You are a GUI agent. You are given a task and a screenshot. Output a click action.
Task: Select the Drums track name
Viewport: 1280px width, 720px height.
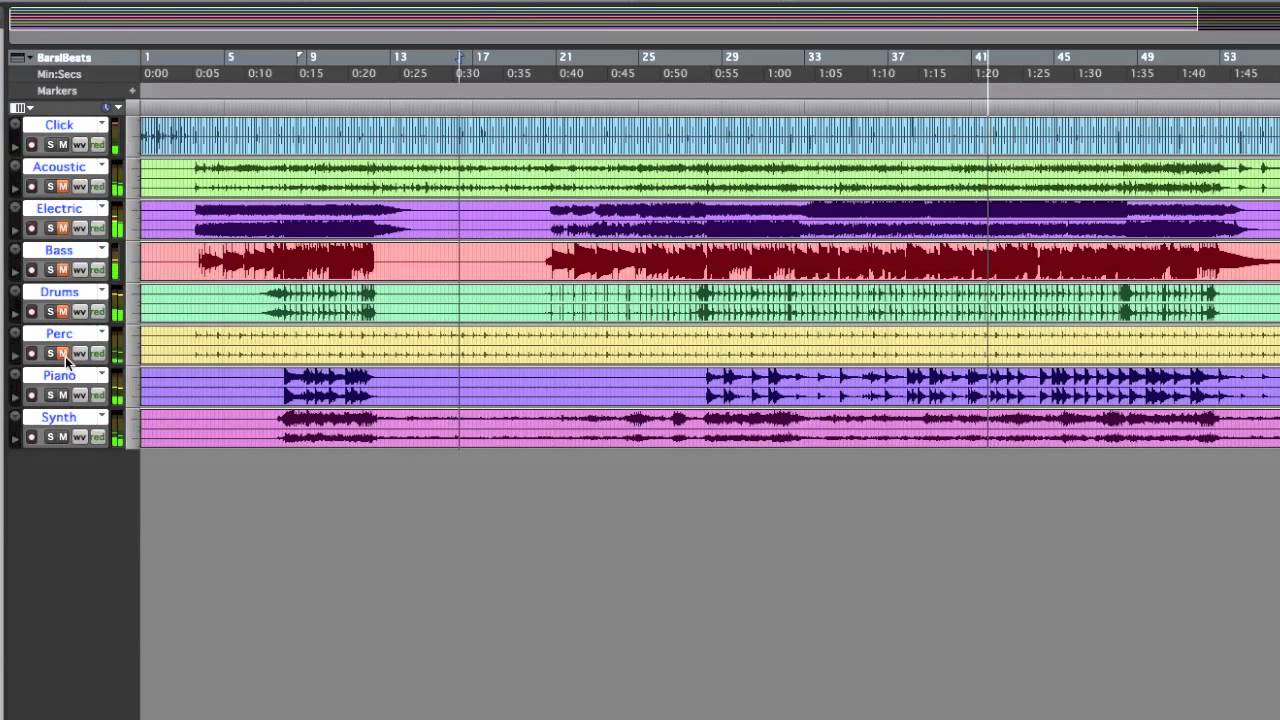pyautogui.click(x=59, y=291)
